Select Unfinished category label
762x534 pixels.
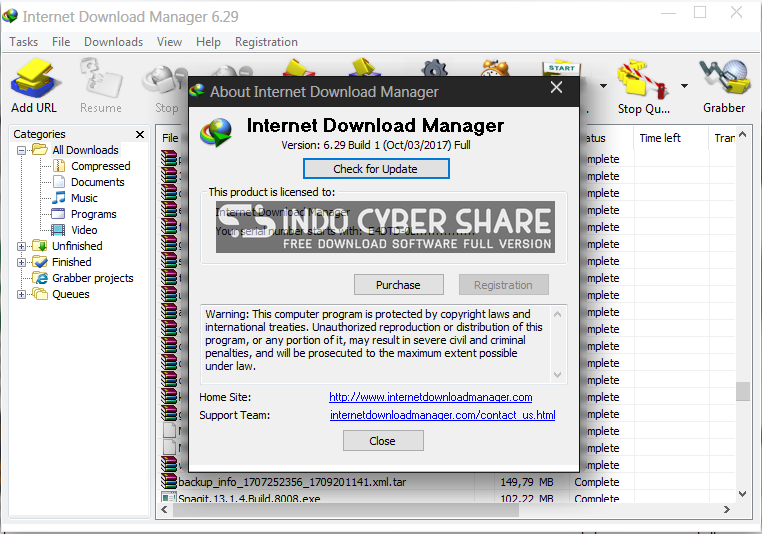pyautogui.click(x=77, y=246)
